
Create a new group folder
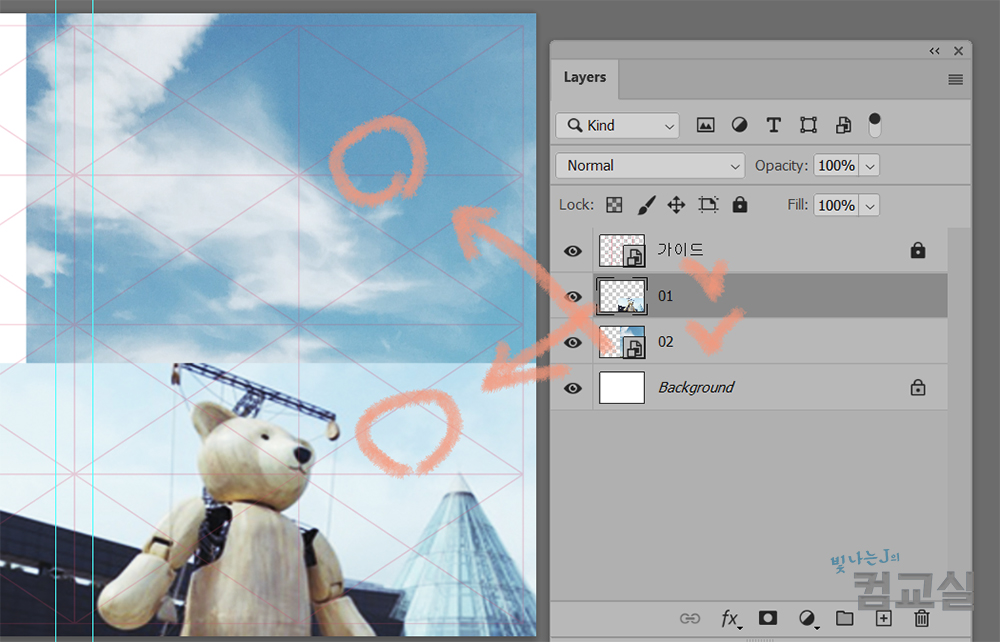click(844, 618)
